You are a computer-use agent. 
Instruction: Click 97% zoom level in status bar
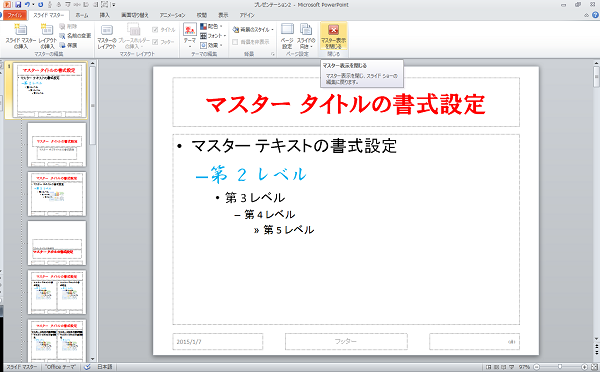[x=524, y=367]
